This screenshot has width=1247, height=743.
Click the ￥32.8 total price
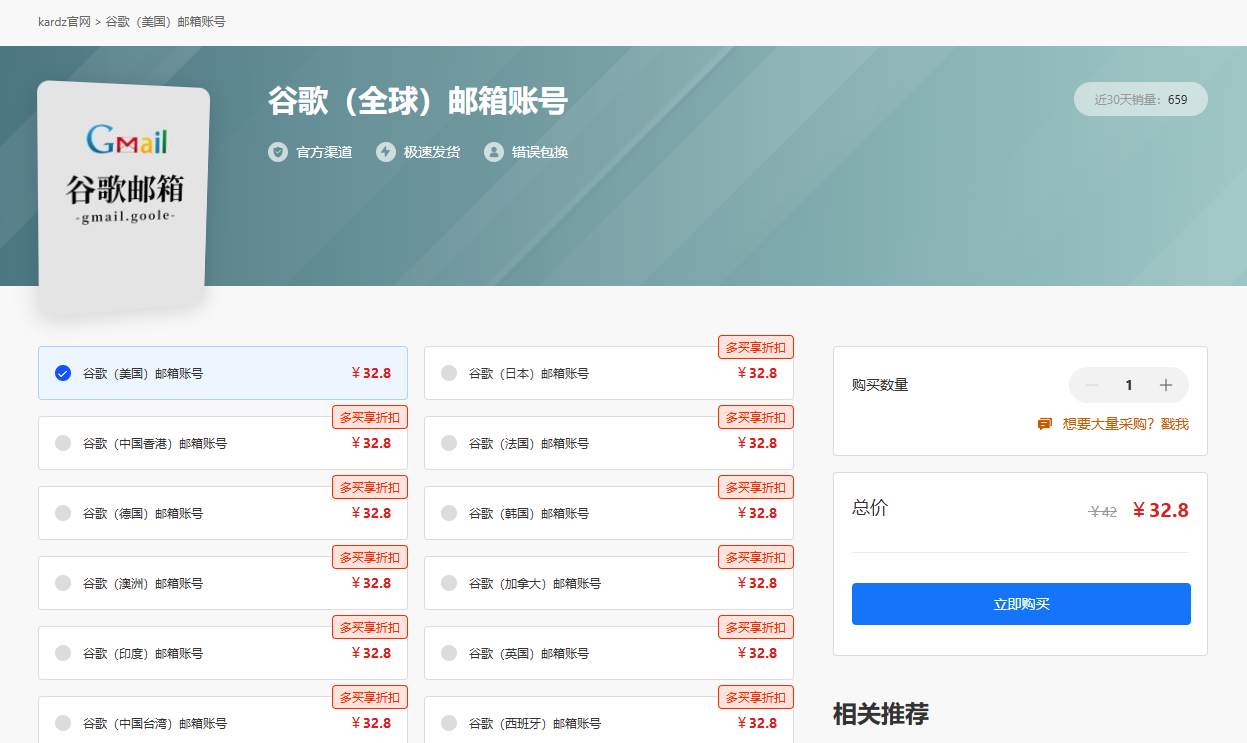click(x=1160, y=510)
